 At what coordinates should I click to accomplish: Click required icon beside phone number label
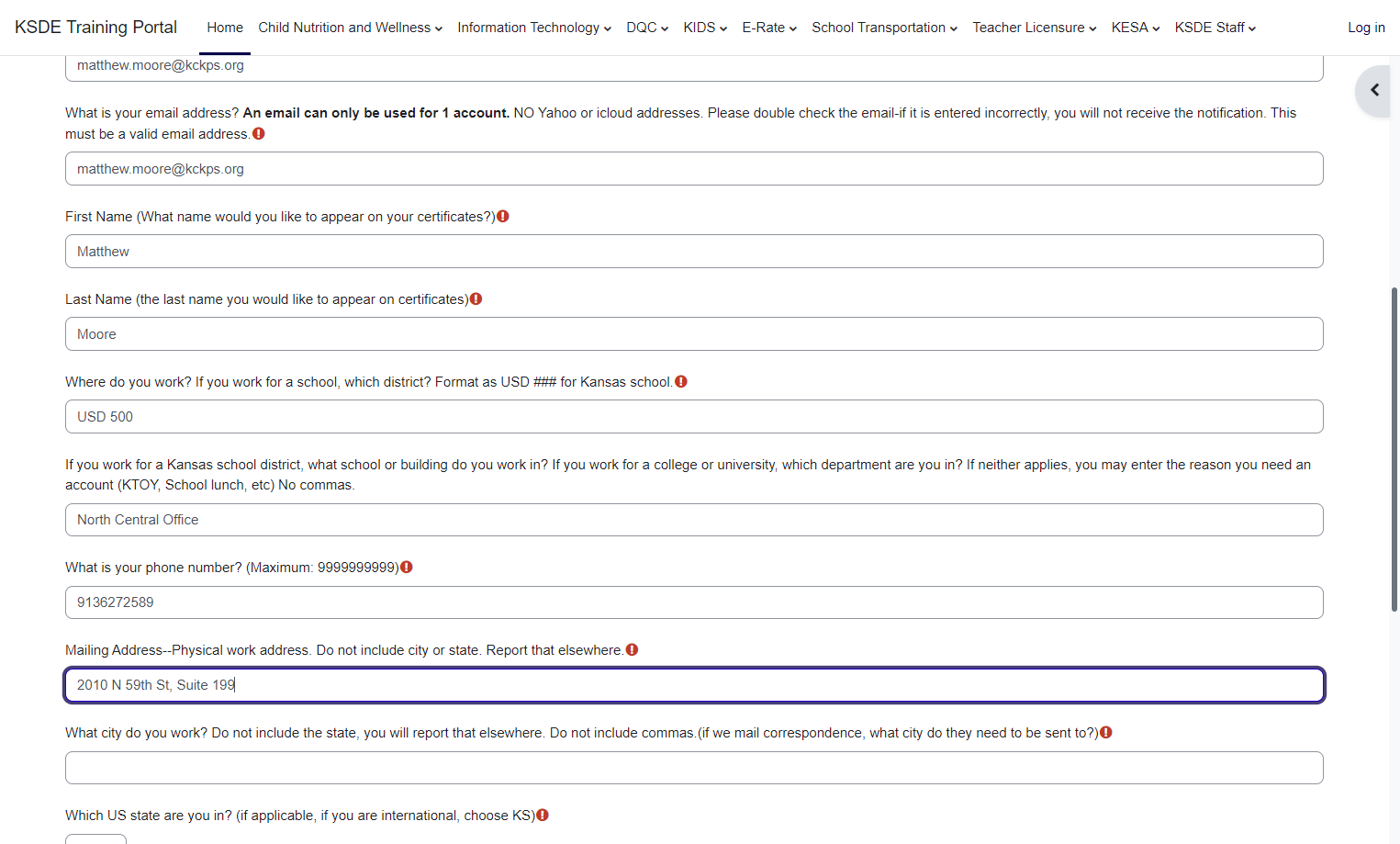tap(407, 568)
